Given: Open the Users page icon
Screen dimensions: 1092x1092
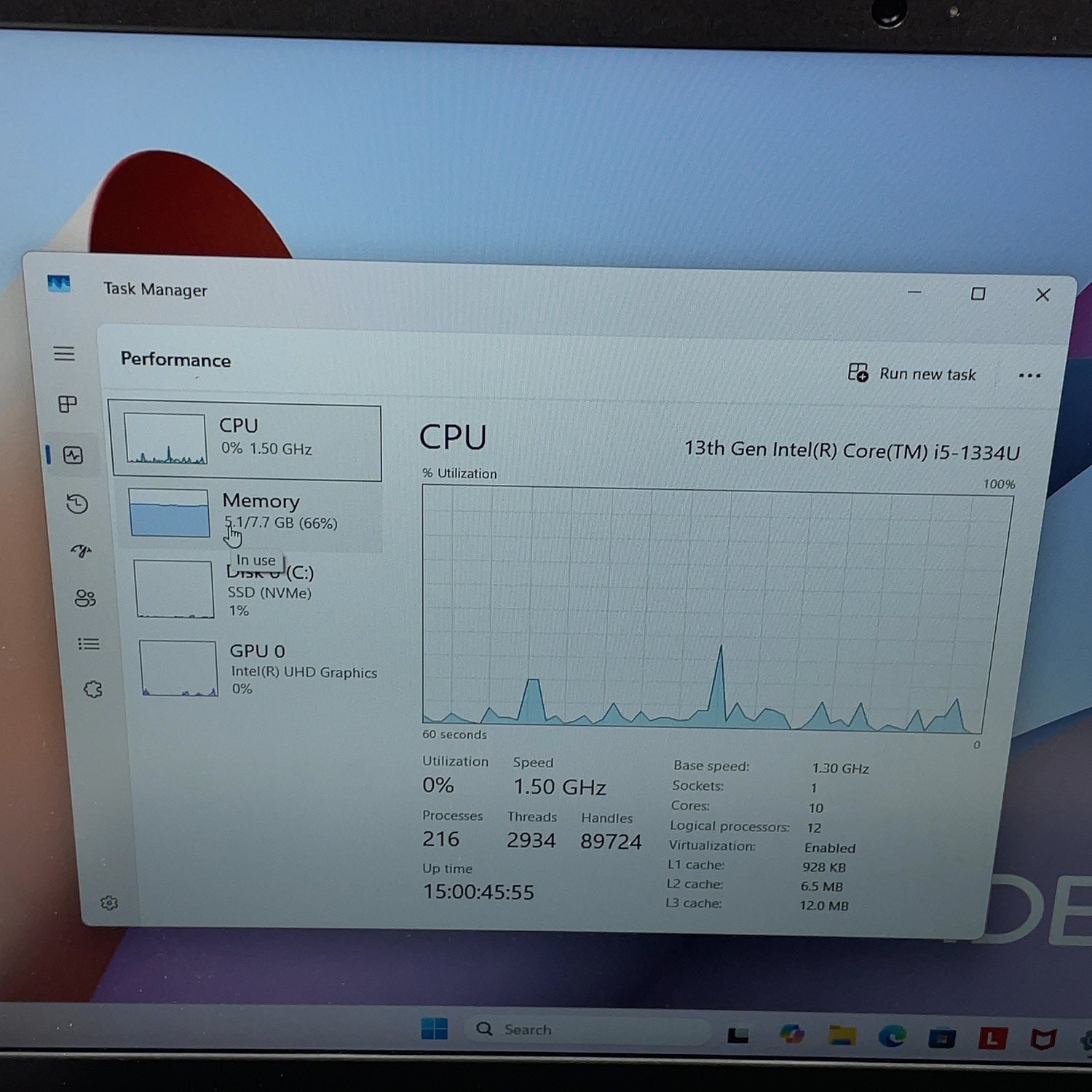Looking at the screenshot, I should (x=85, y=598).
